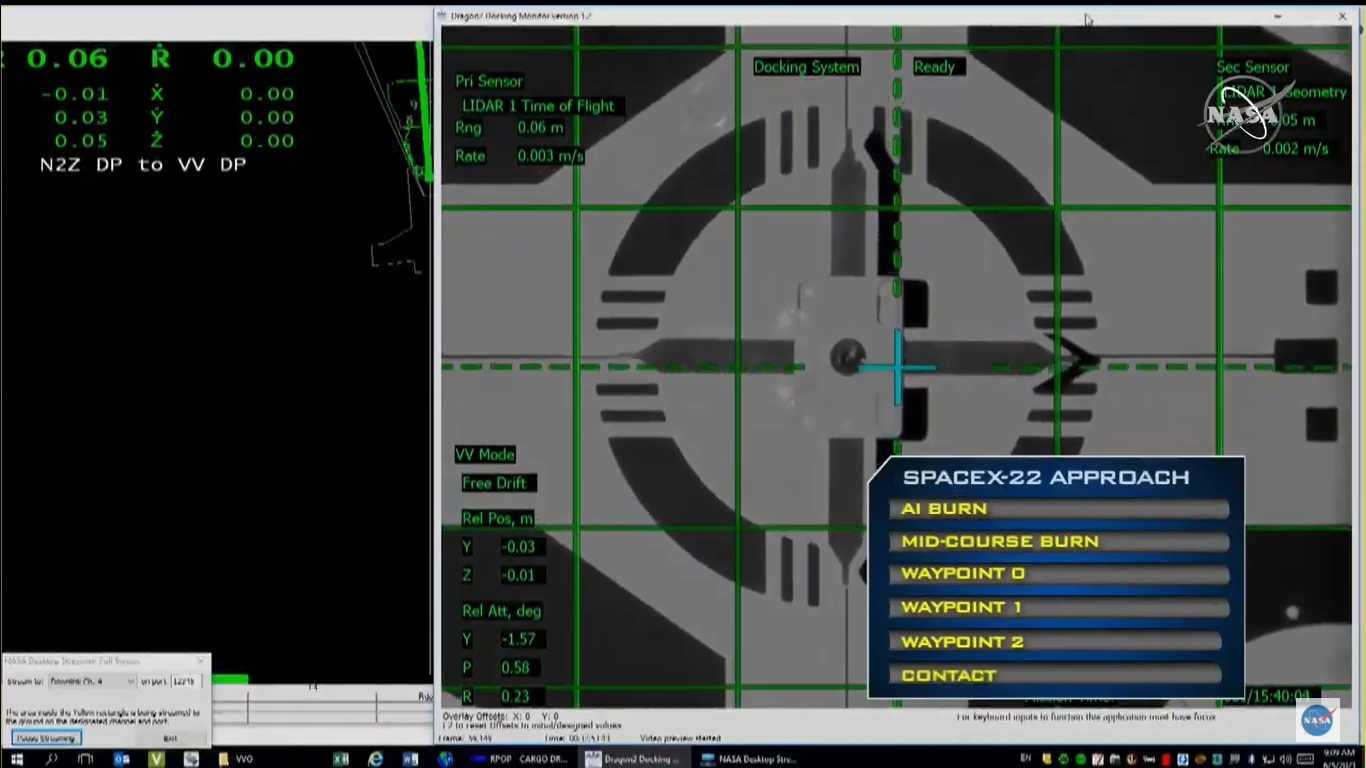Click Rel Att R value 0.23

click(x=516, y=696)
